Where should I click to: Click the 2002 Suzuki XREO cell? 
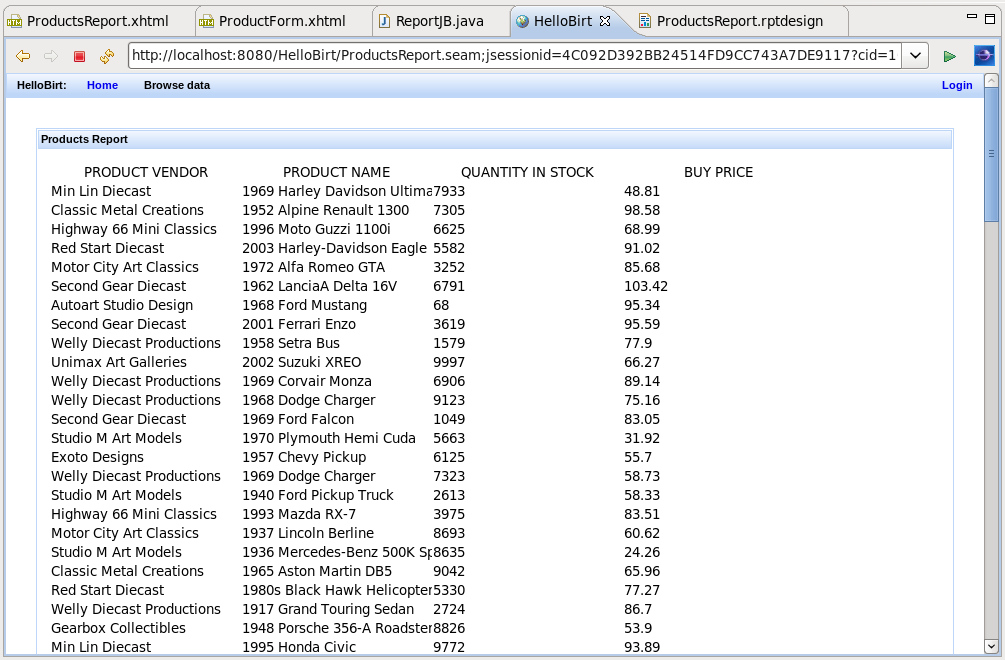coord(302,363)
